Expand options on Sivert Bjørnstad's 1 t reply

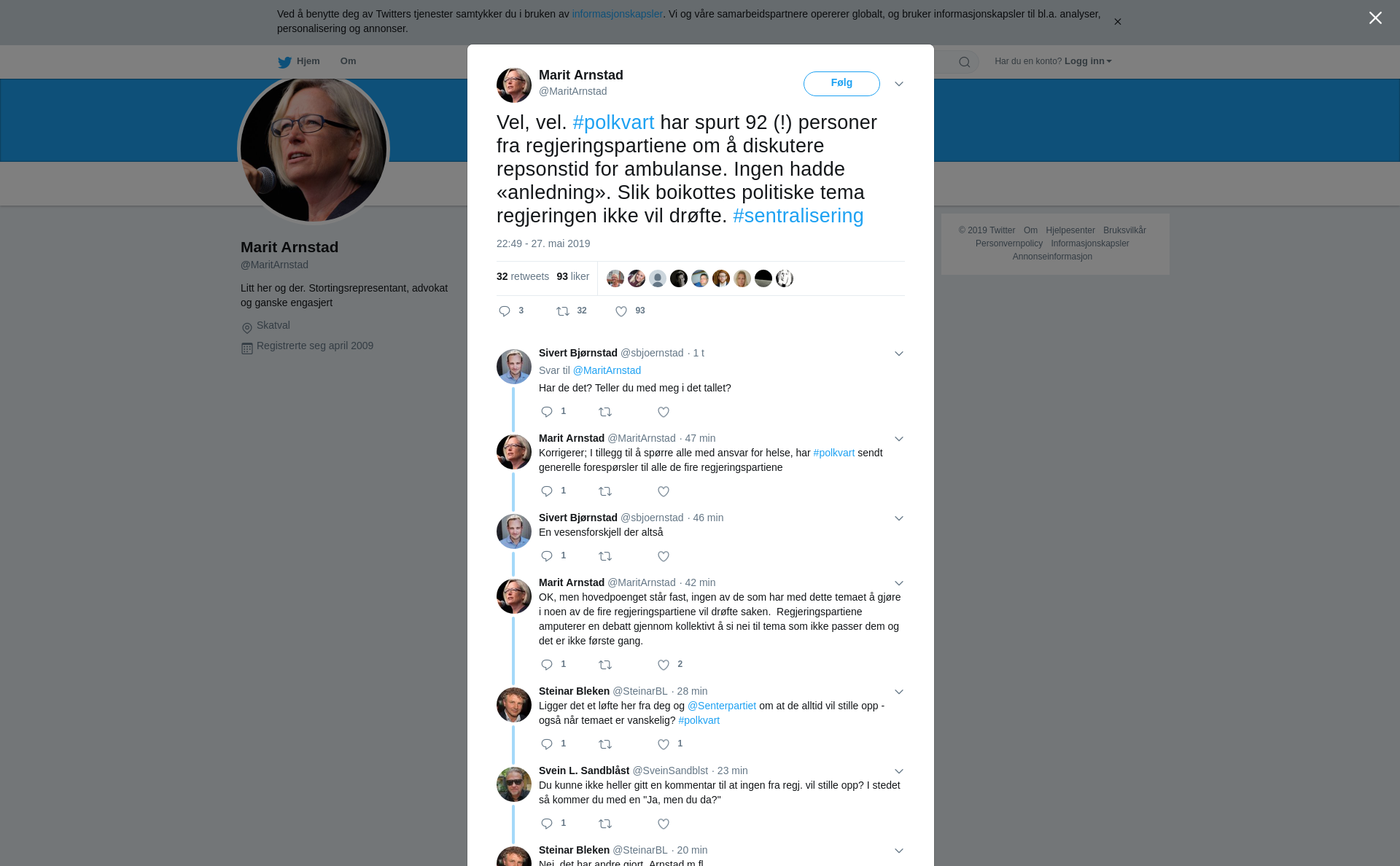pyautogui.click(x=899, y=354)
